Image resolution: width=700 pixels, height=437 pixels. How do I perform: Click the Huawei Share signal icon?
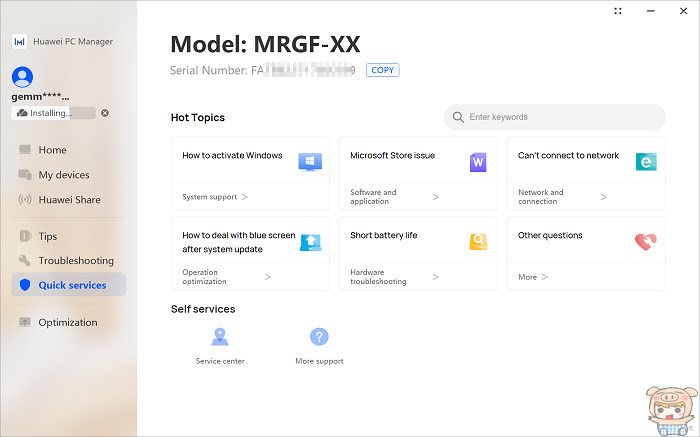pyautogui.click(x=25, y=200)
